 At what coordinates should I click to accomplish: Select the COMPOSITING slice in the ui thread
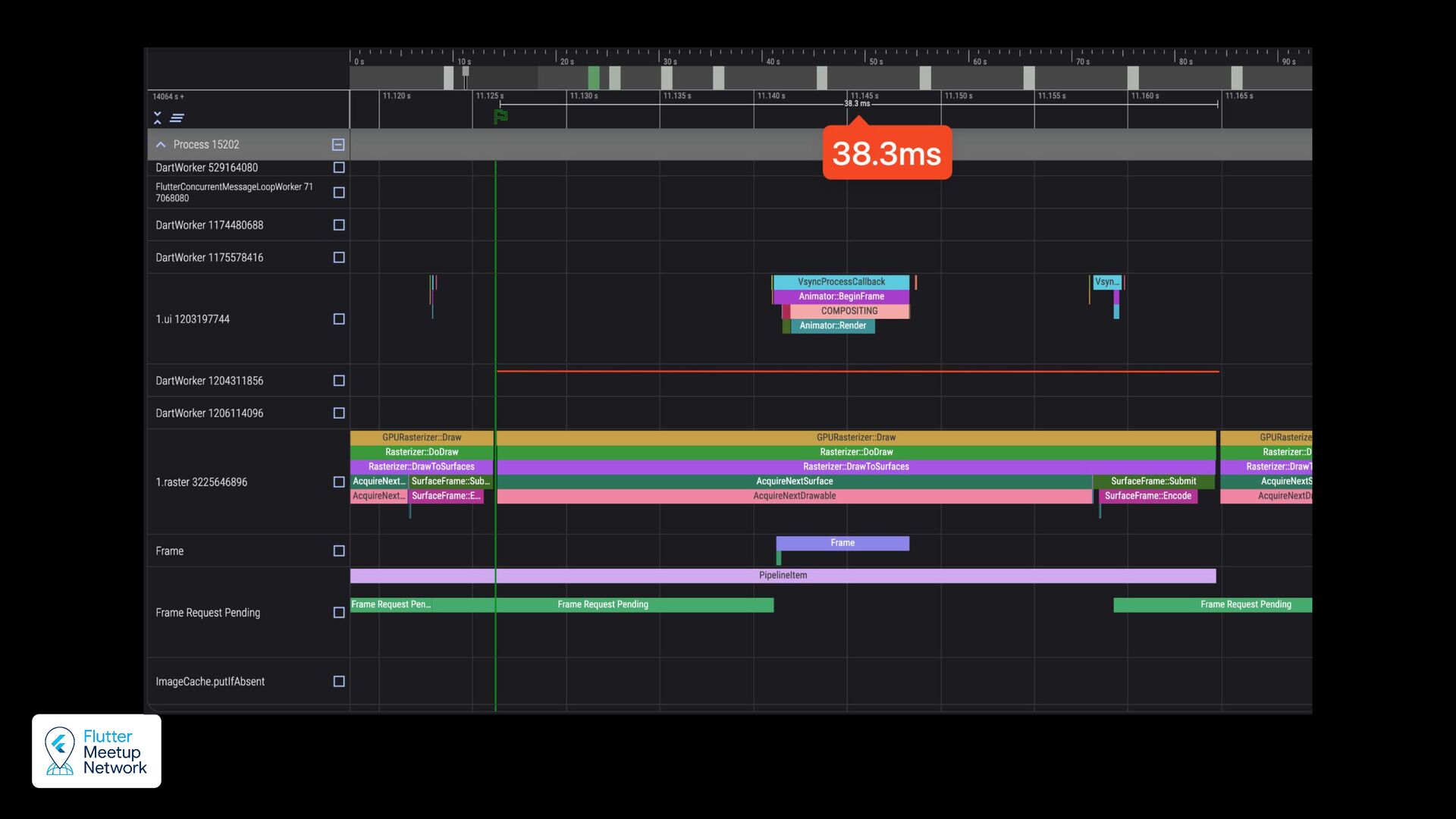(849, 311)
